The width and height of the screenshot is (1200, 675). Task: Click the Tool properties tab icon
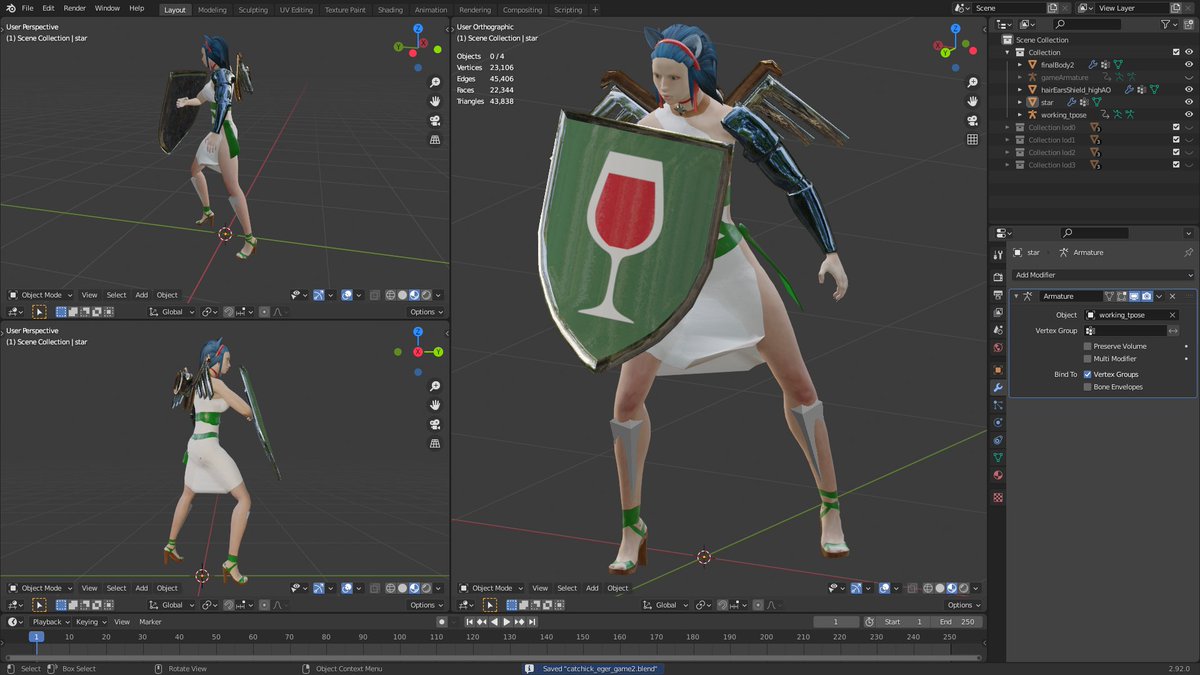click(998, 252)
